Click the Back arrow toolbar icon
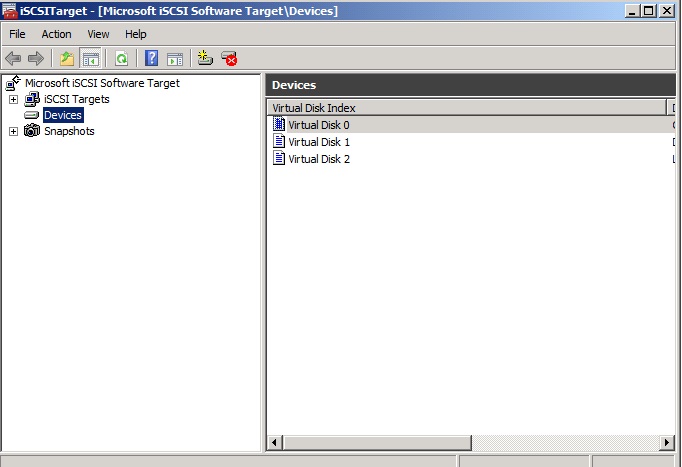The image size is (682, 467). pyautogui.click(x=13, y=58)
